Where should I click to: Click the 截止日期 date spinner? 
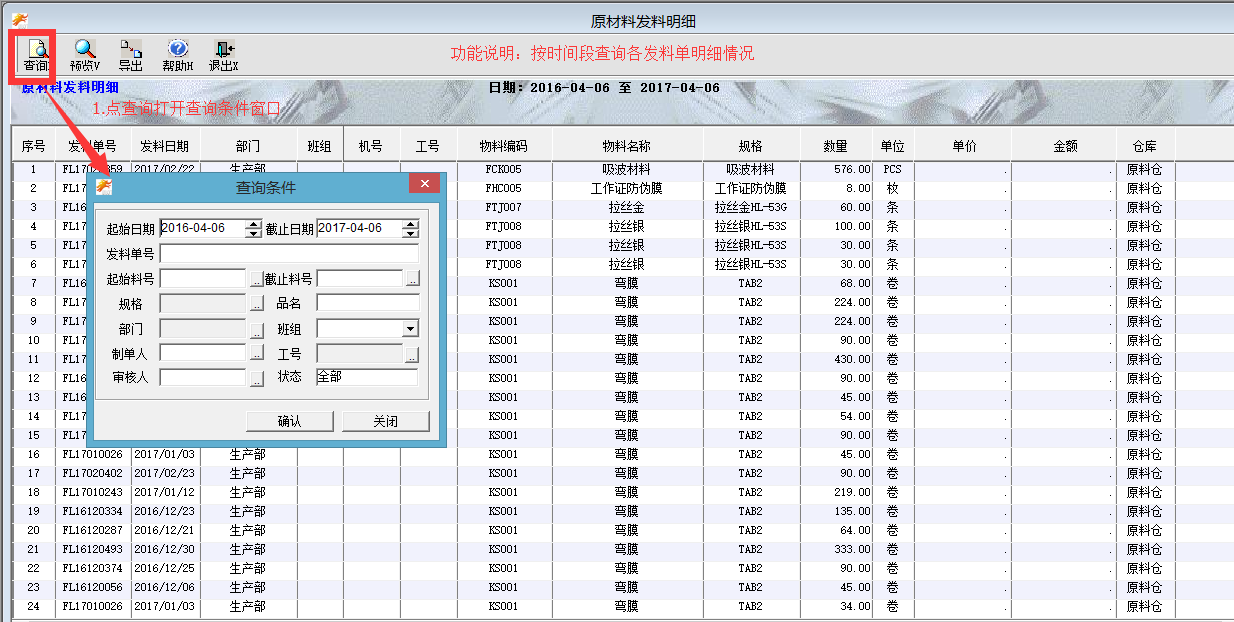click(x=410, y=229)
